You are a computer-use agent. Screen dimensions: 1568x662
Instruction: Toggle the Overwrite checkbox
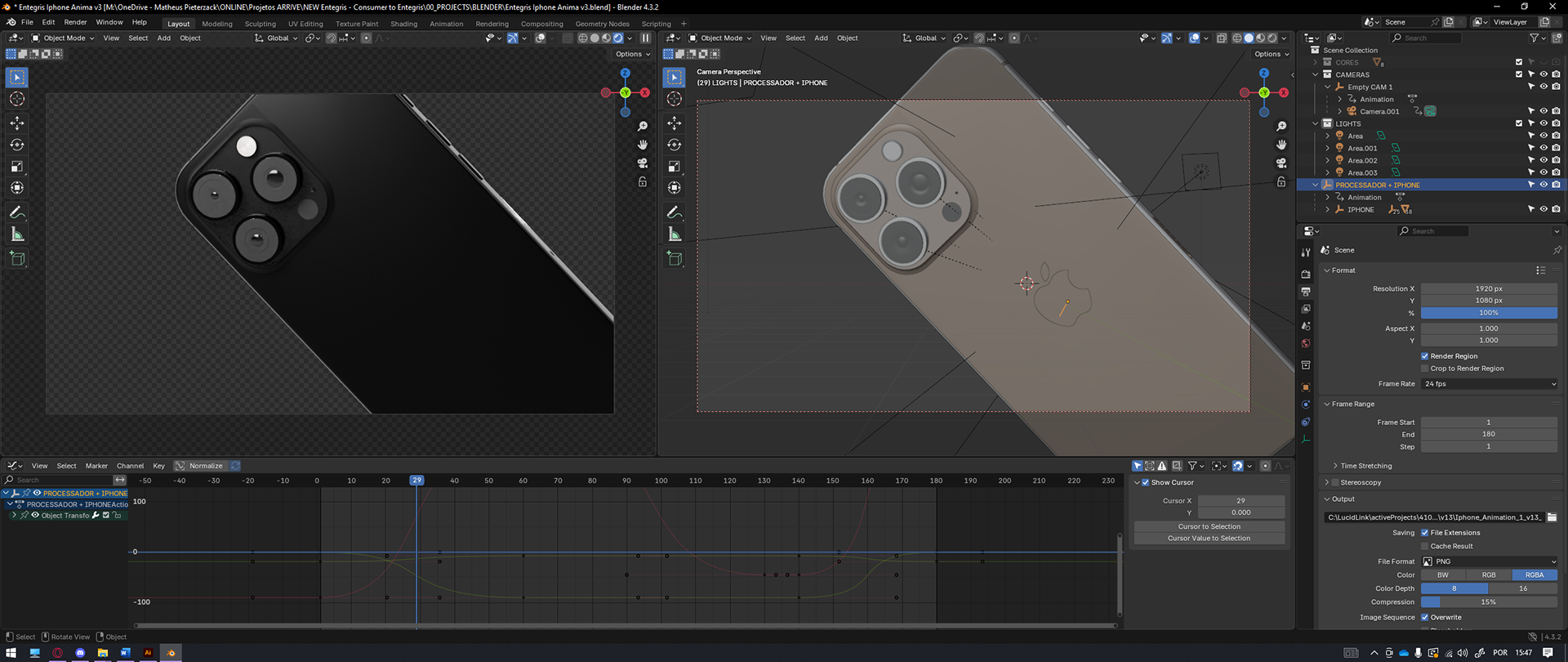[1425, 617]
